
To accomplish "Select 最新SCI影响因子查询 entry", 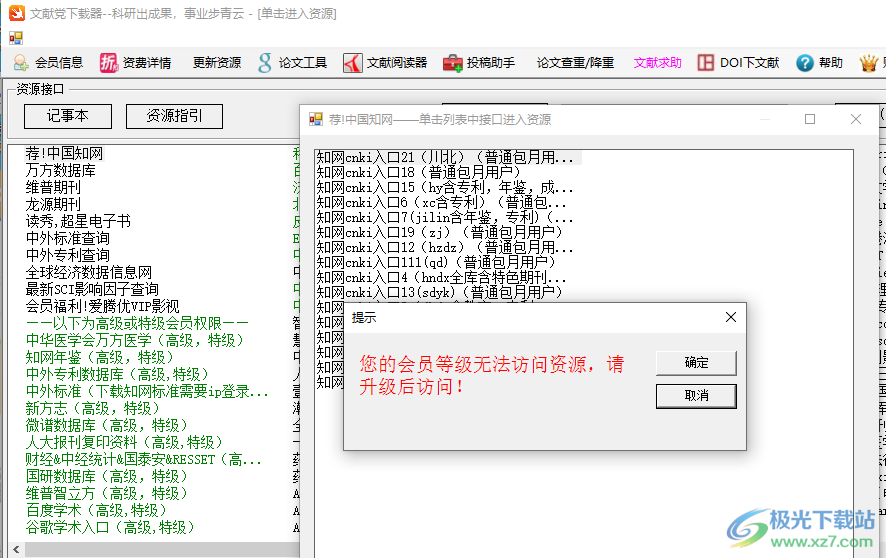I will pyautogui.click(x=92, y=289).
